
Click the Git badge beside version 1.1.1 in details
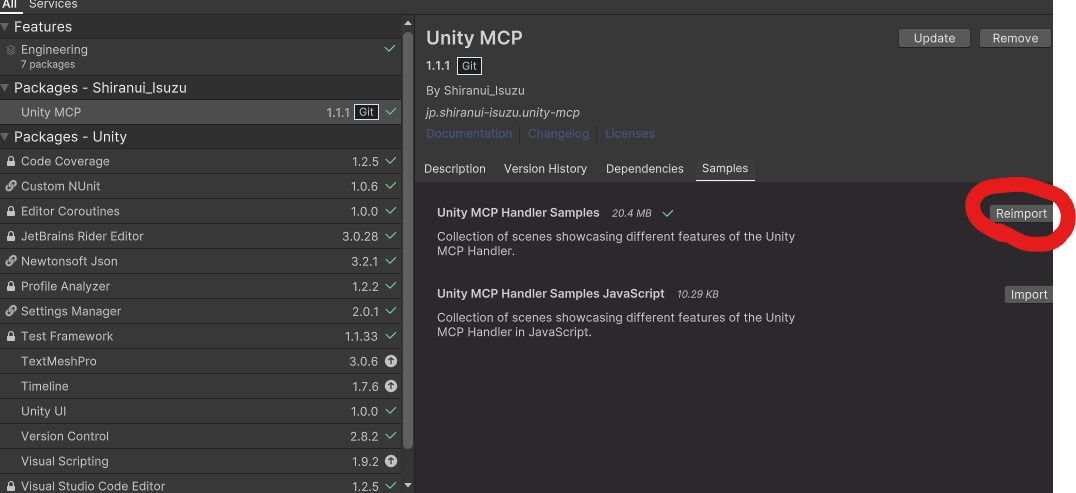tap(469, 66)
